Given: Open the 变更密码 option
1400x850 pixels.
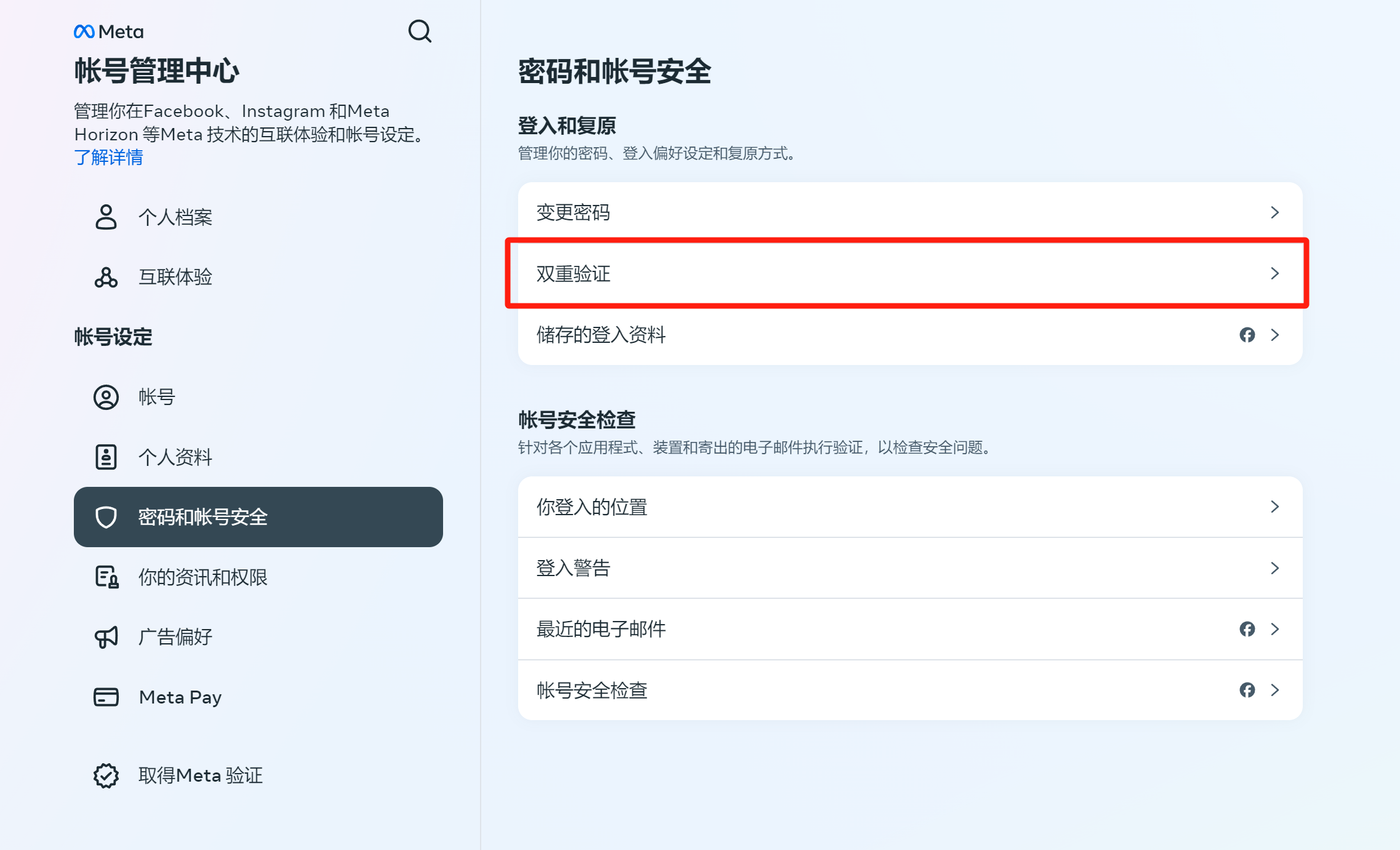Looking at the screenshot, I should click(910, 212).
